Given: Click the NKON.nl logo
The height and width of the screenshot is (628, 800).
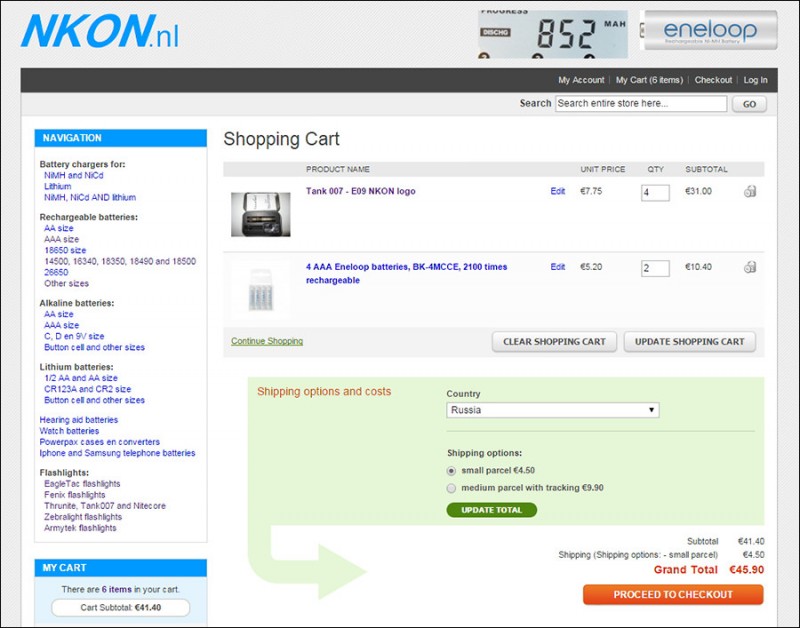Looking at the screenshot, I should 100,31.
